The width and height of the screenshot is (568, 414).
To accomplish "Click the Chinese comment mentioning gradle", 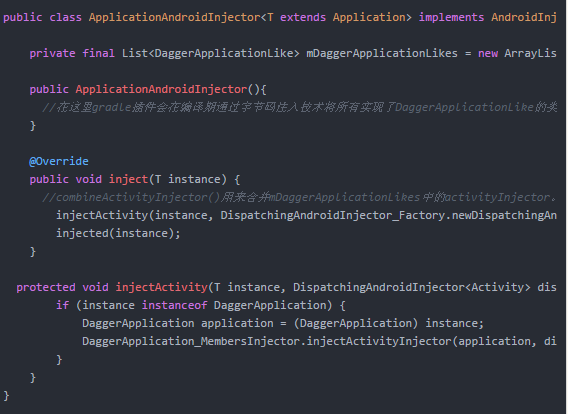I will click(x=300, y=107).
